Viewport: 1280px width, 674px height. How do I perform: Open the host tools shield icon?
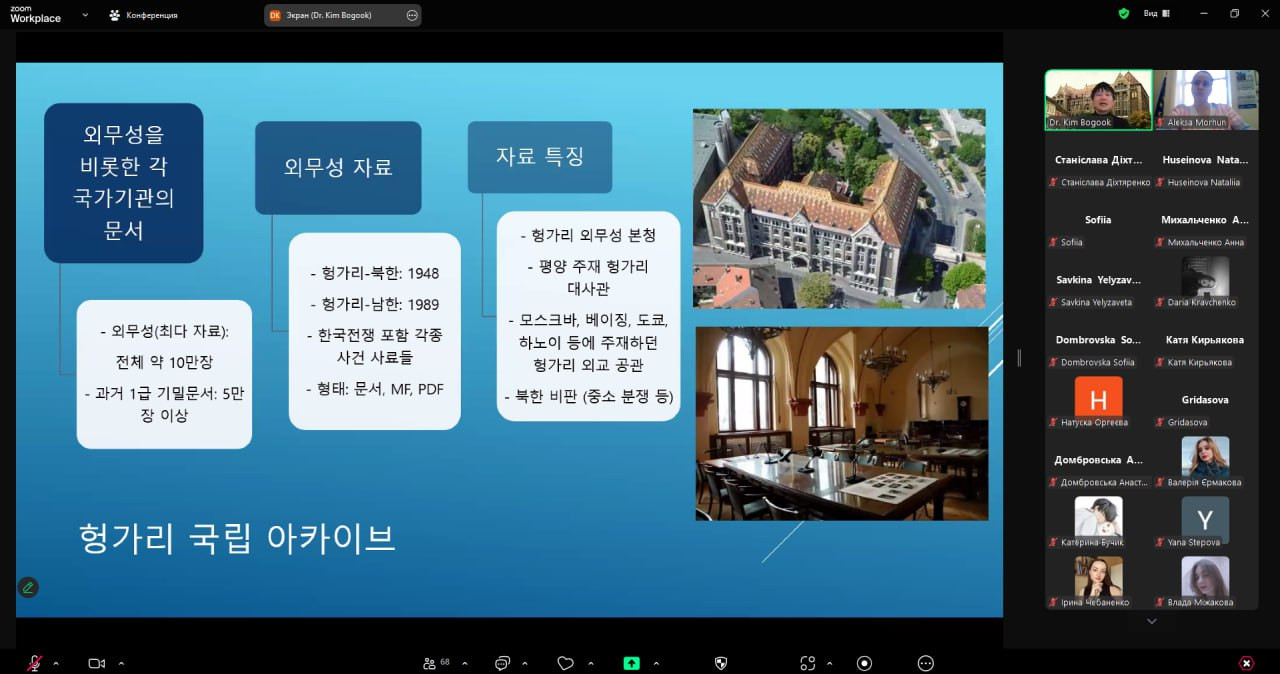[721, 663]
